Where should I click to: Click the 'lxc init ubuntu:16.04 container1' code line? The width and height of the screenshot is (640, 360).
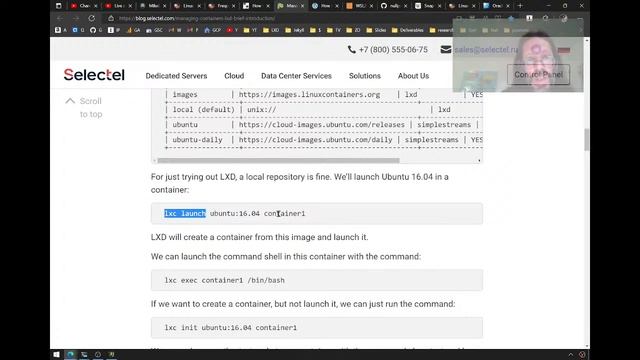point(231,328)
